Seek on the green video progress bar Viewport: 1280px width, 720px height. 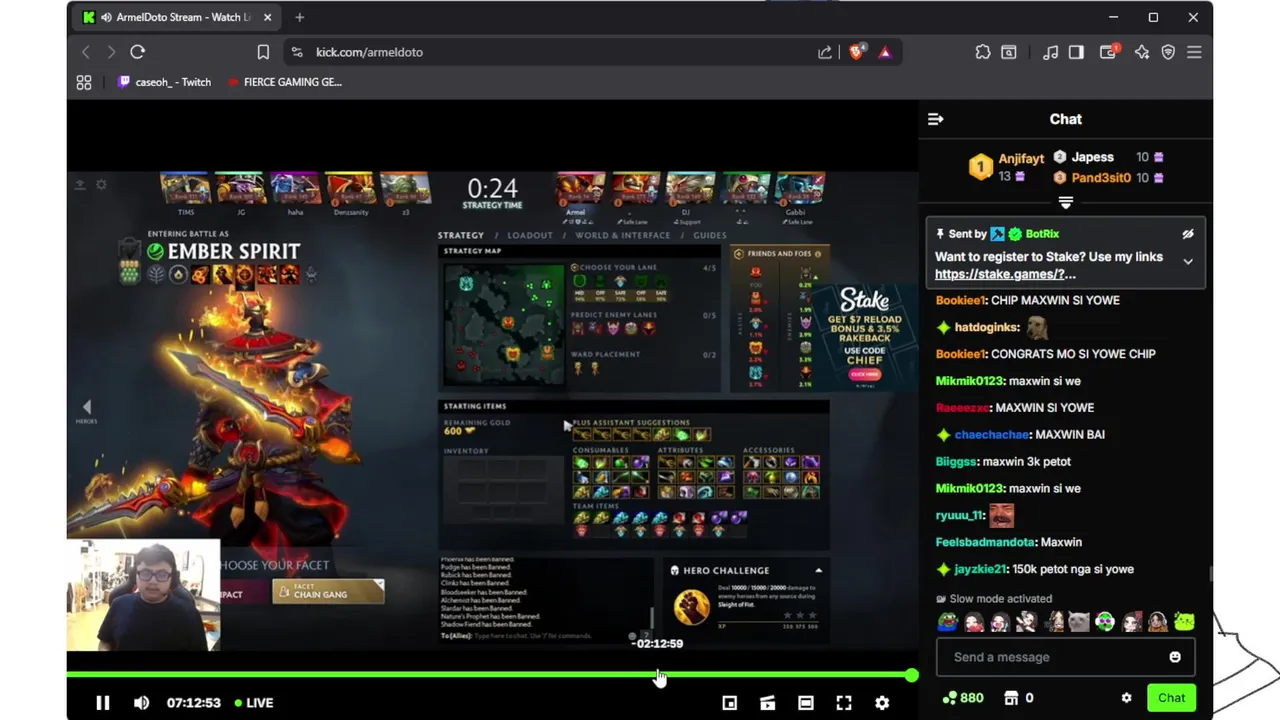click(x=489, y=676)
